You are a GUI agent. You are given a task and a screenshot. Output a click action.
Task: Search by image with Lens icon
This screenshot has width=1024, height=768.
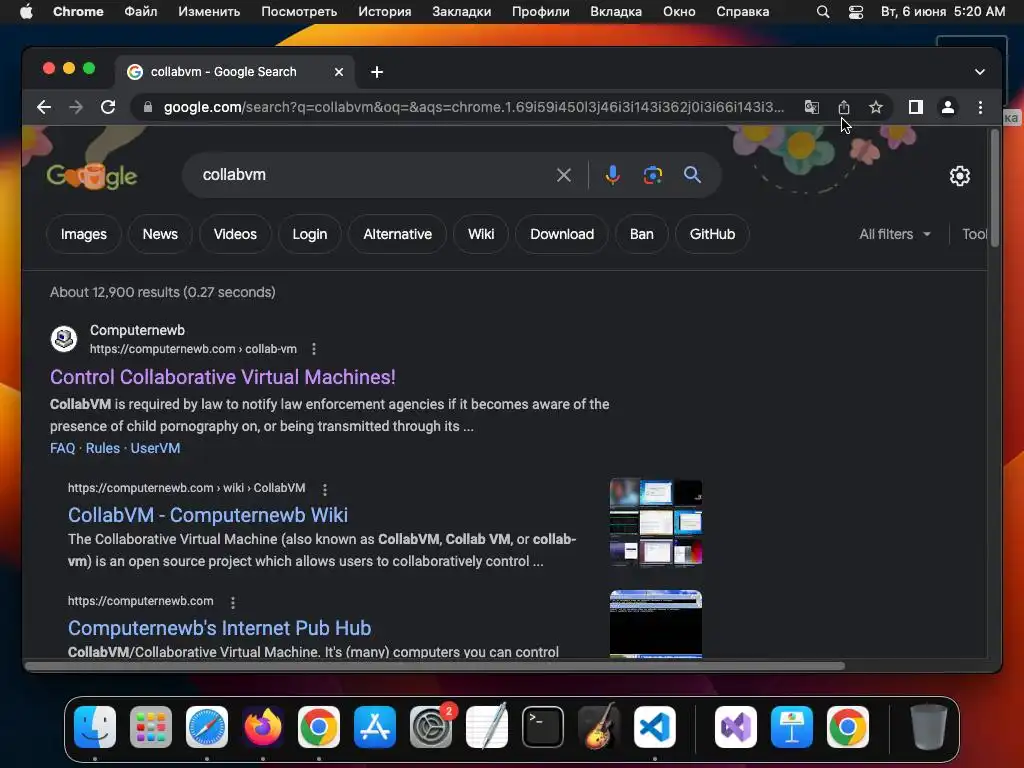click(652, 175)
